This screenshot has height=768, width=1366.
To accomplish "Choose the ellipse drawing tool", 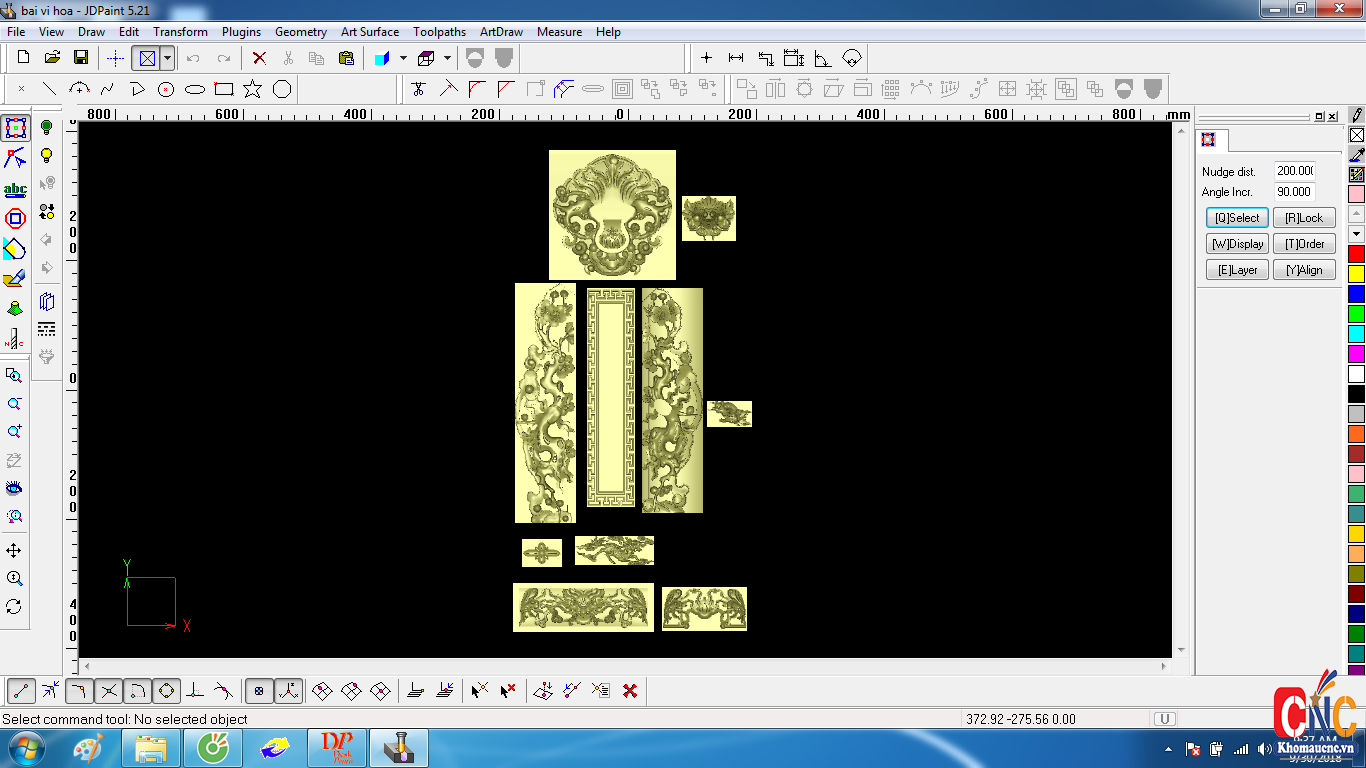I will coord(195,89).
